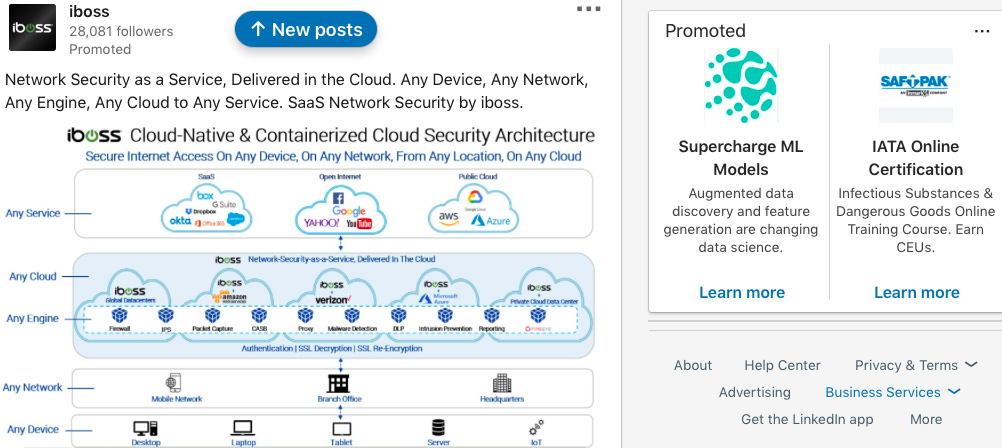Click the New posts button
1002x448 pixels.
(305, 29)
